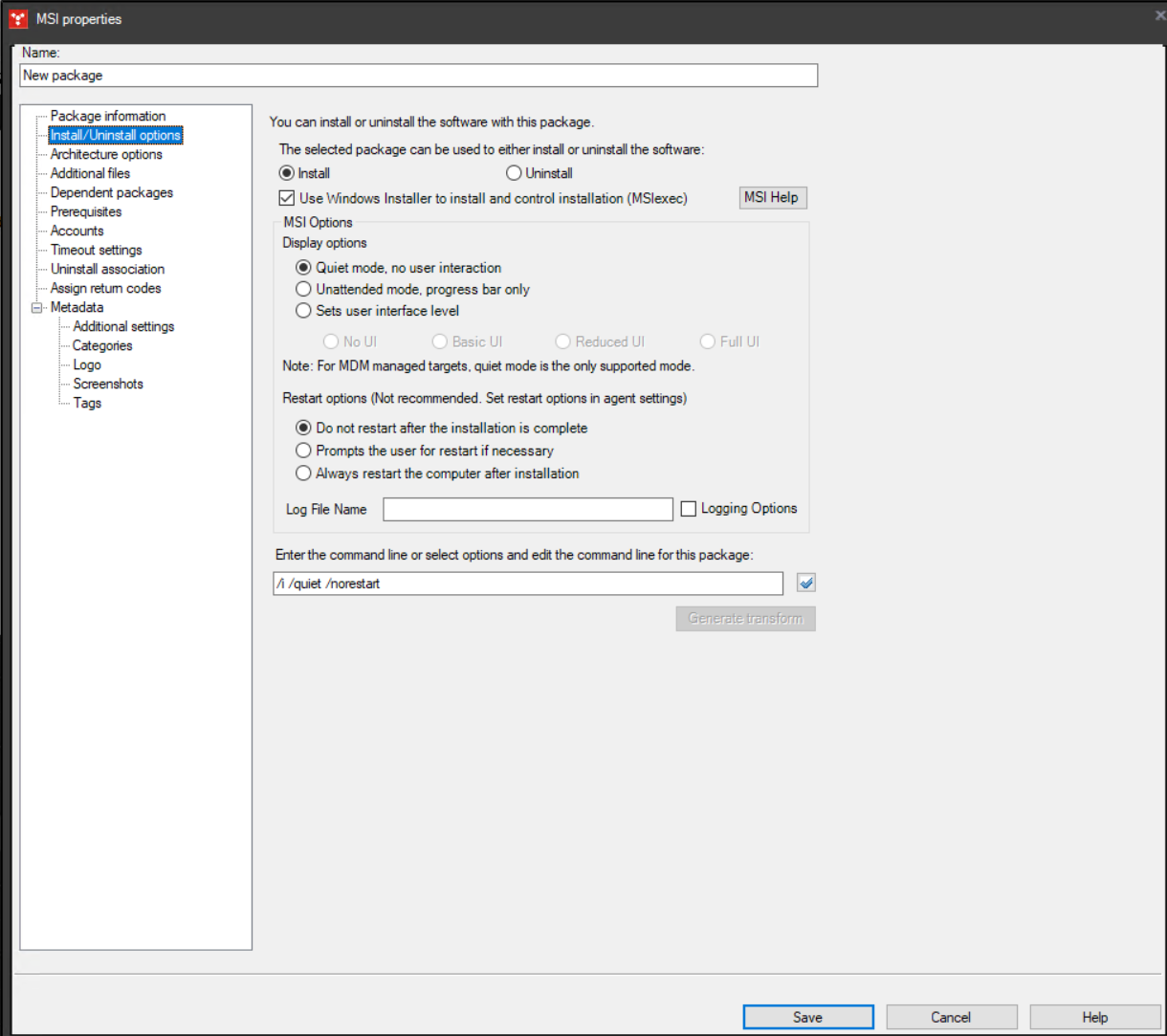Choose Always restart the computer after installation

[303, 474]
